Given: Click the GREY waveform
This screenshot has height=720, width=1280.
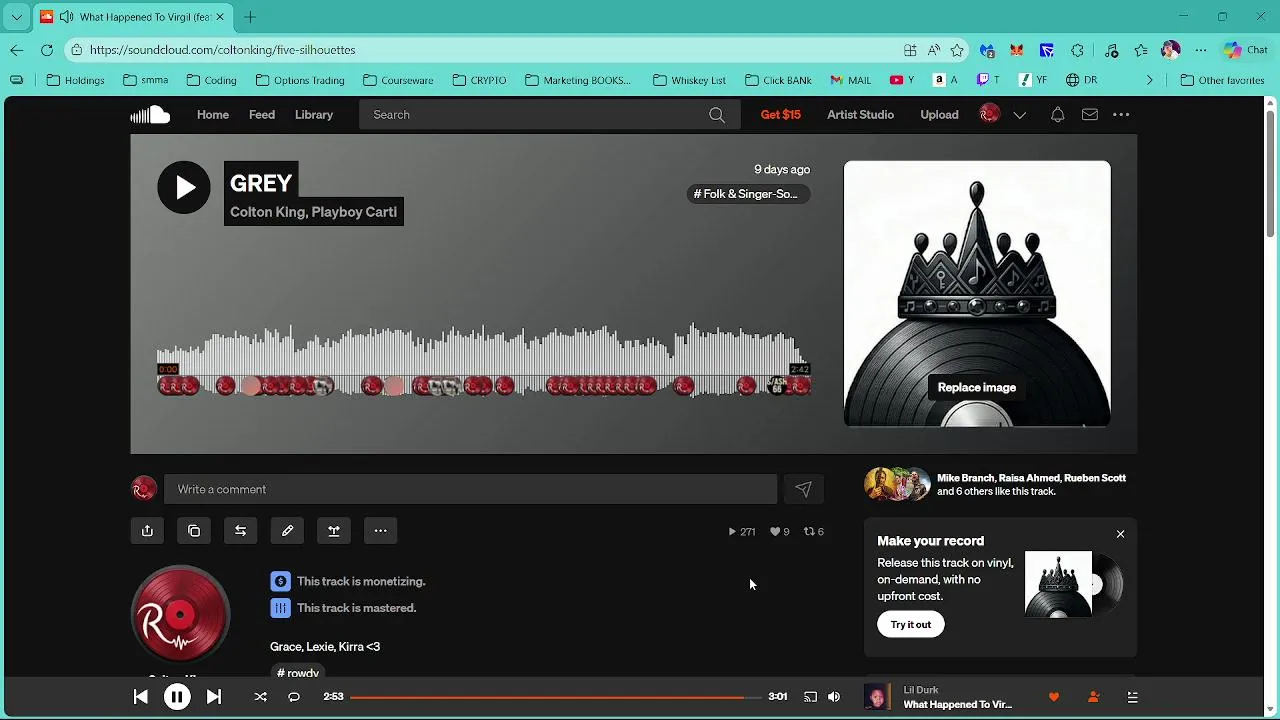Looking at the screenshot, I should pyautogui.click(x=483, y=360).
